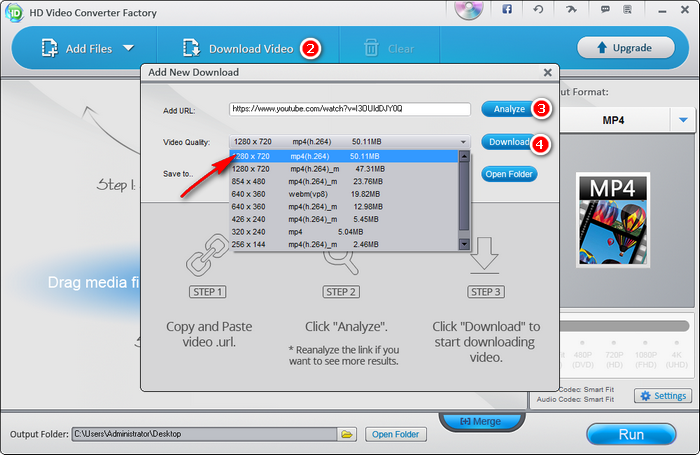Click the resolution quality slider track
Image resolution: width=700 pixels, height=455 pixels.
click(624, 326)
